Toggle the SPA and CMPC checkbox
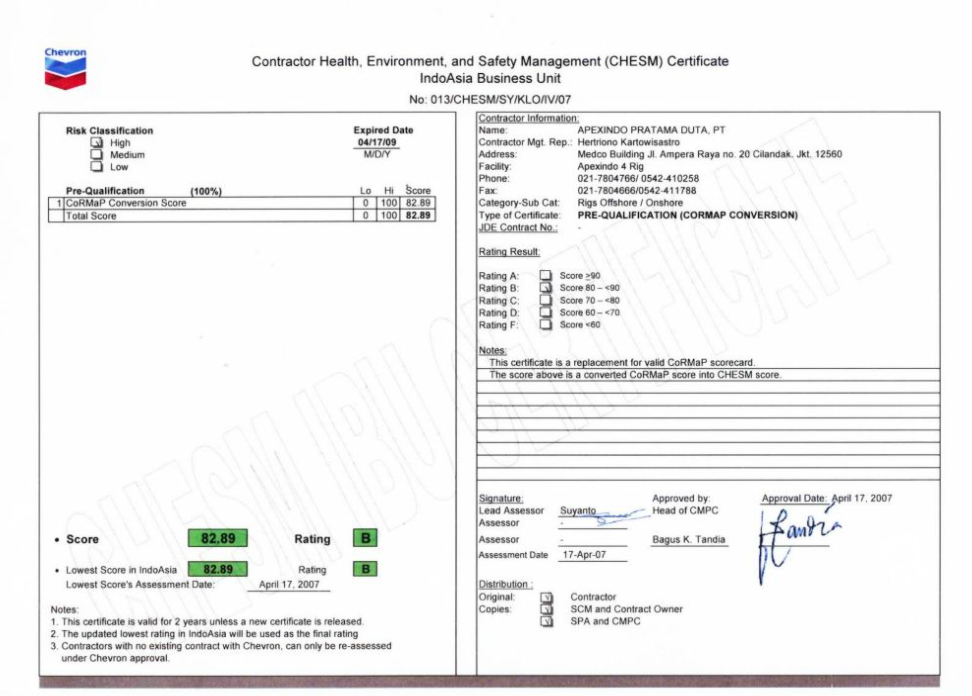The width and height of the screenshot is (972, 696). (547, 621)
